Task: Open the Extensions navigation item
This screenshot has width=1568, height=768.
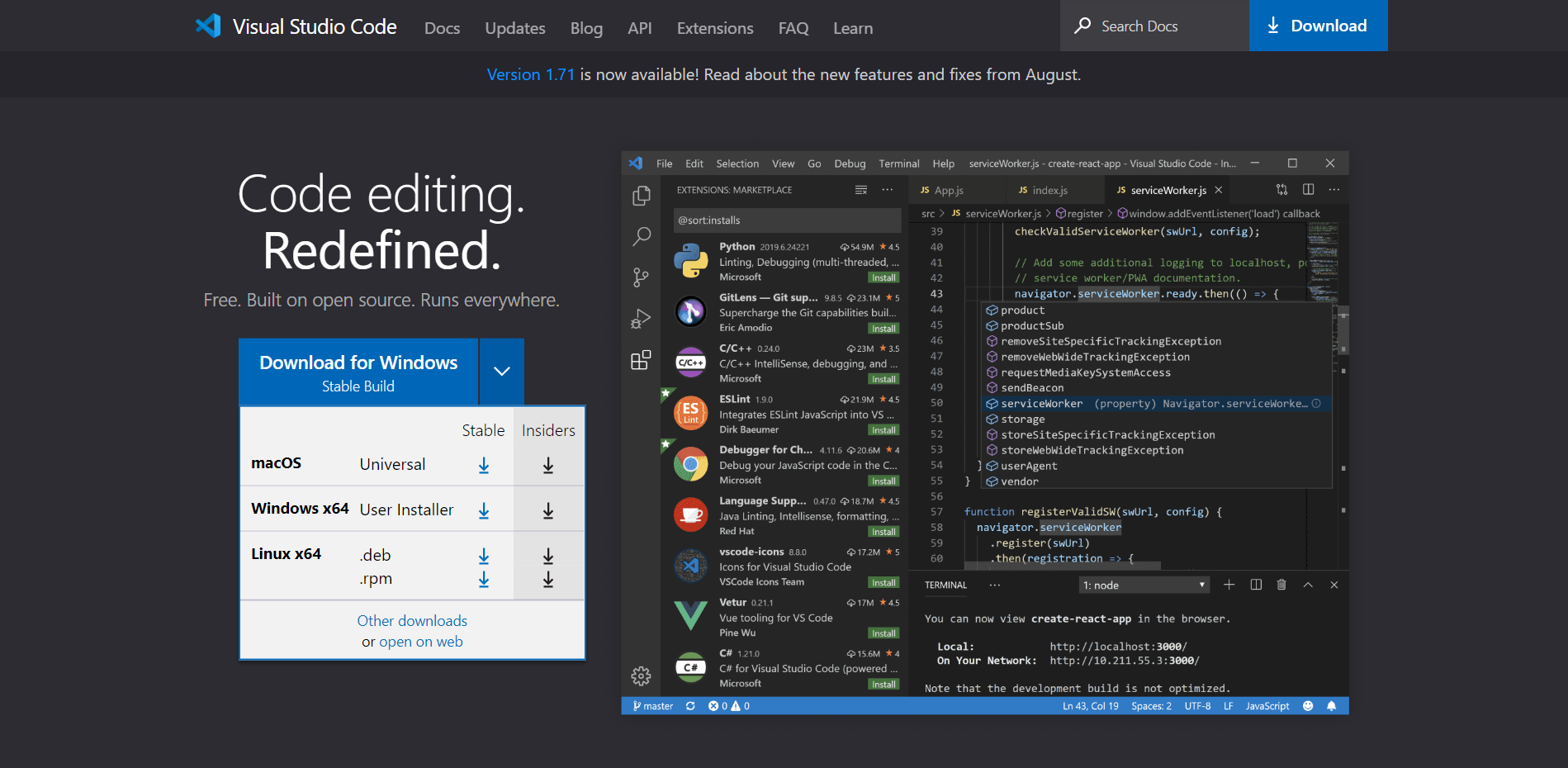Action: [715, 28]
